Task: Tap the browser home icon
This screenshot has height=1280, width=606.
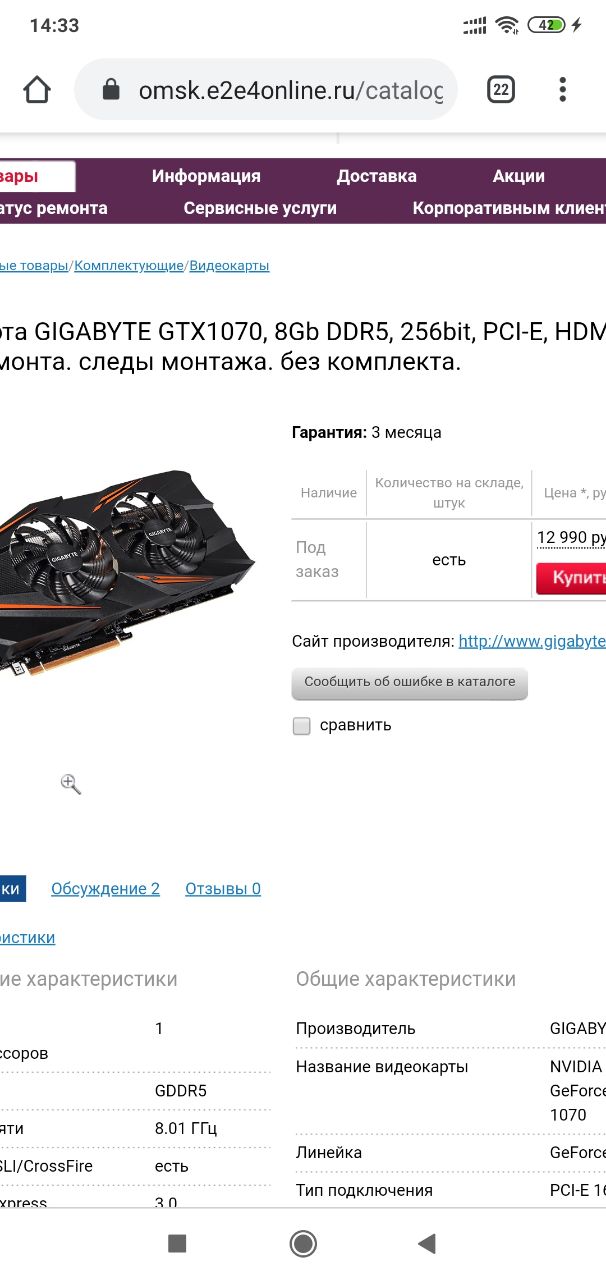Action: pos(37,90)
